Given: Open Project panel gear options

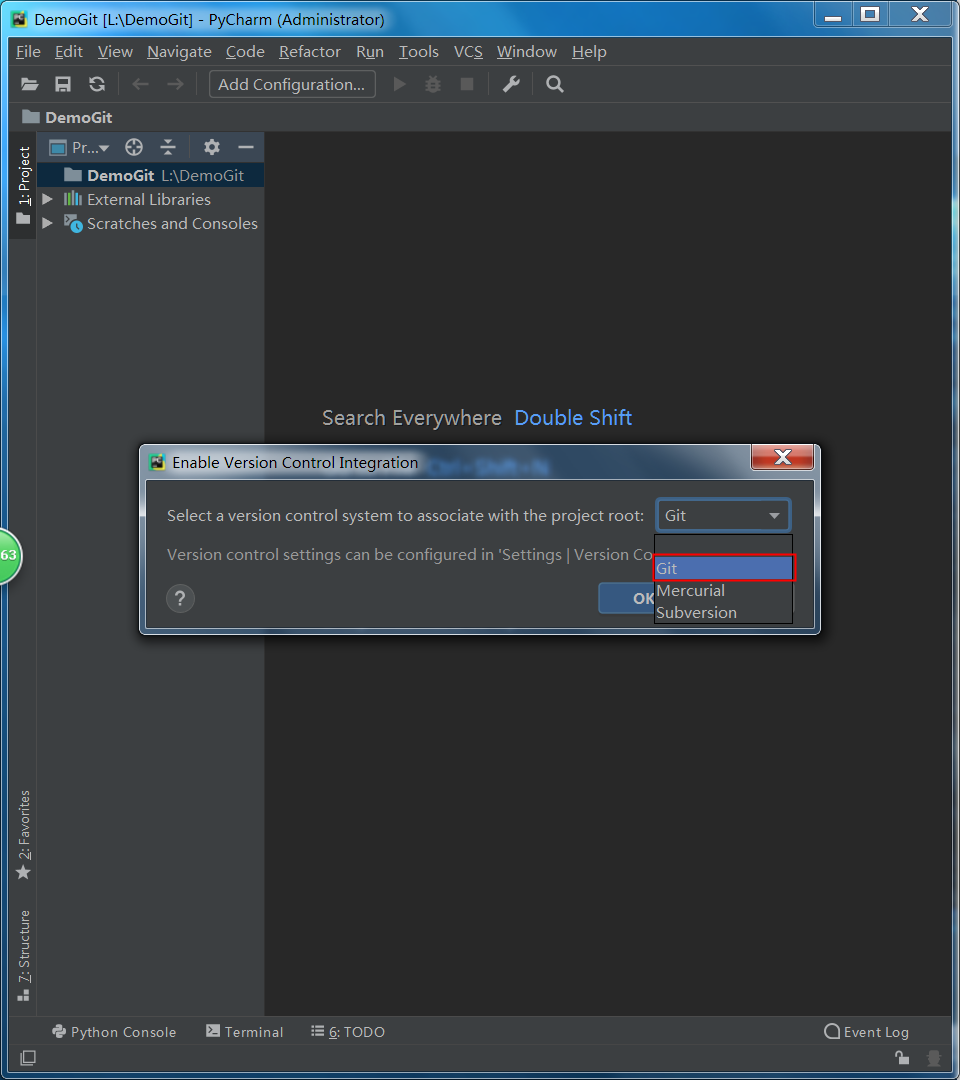Looking at the screenshot, I should pyautogui.click(x=211, y=147).
